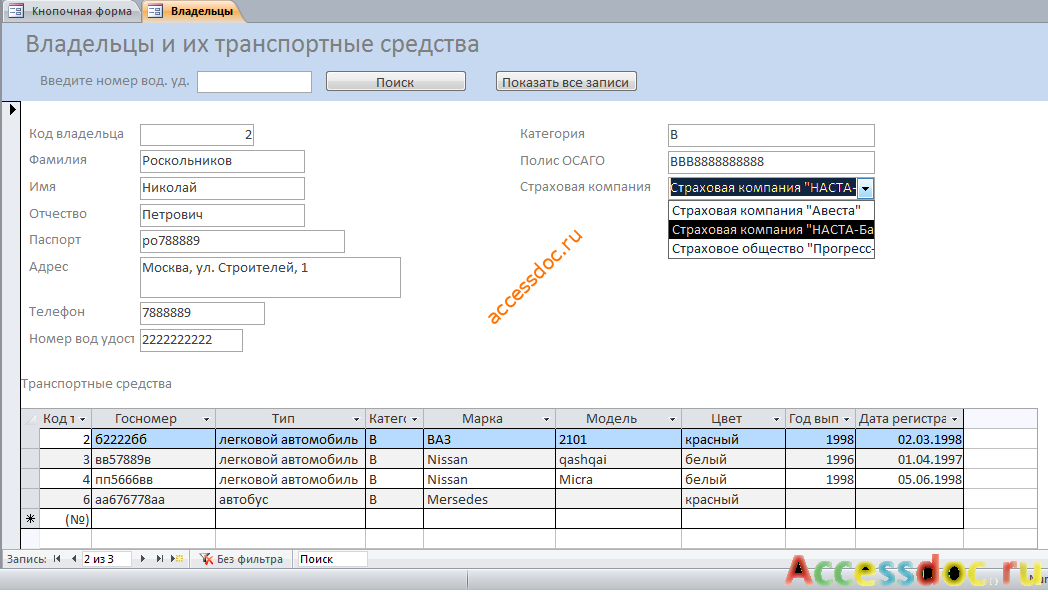Click Номер вод удост field 2222222222
The image size is (1048, 592).
click(x=191, y=339)
